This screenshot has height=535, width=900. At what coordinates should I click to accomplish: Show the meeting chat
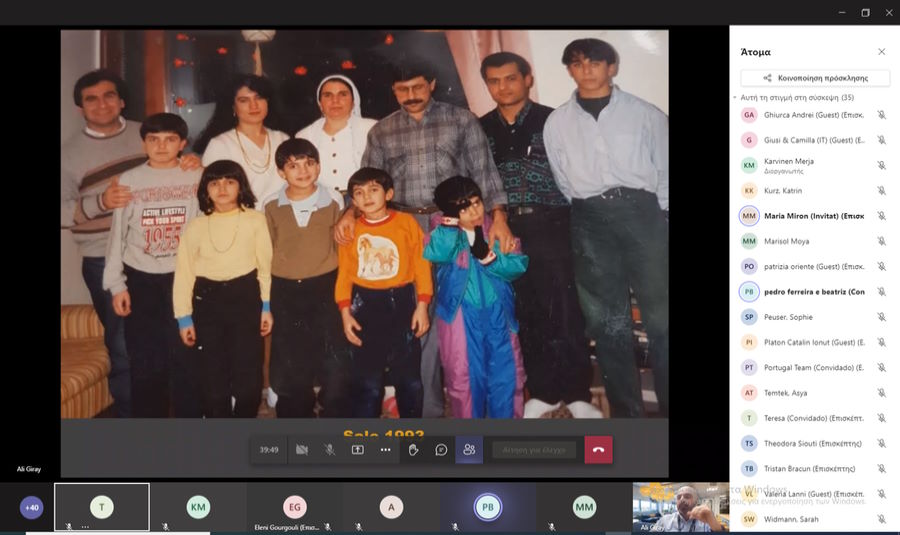click(x=441, y=450)
